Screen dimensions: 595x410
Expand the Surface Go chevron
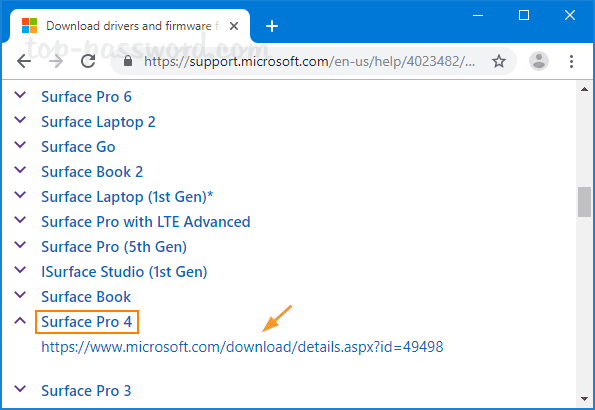coord(20,145)
